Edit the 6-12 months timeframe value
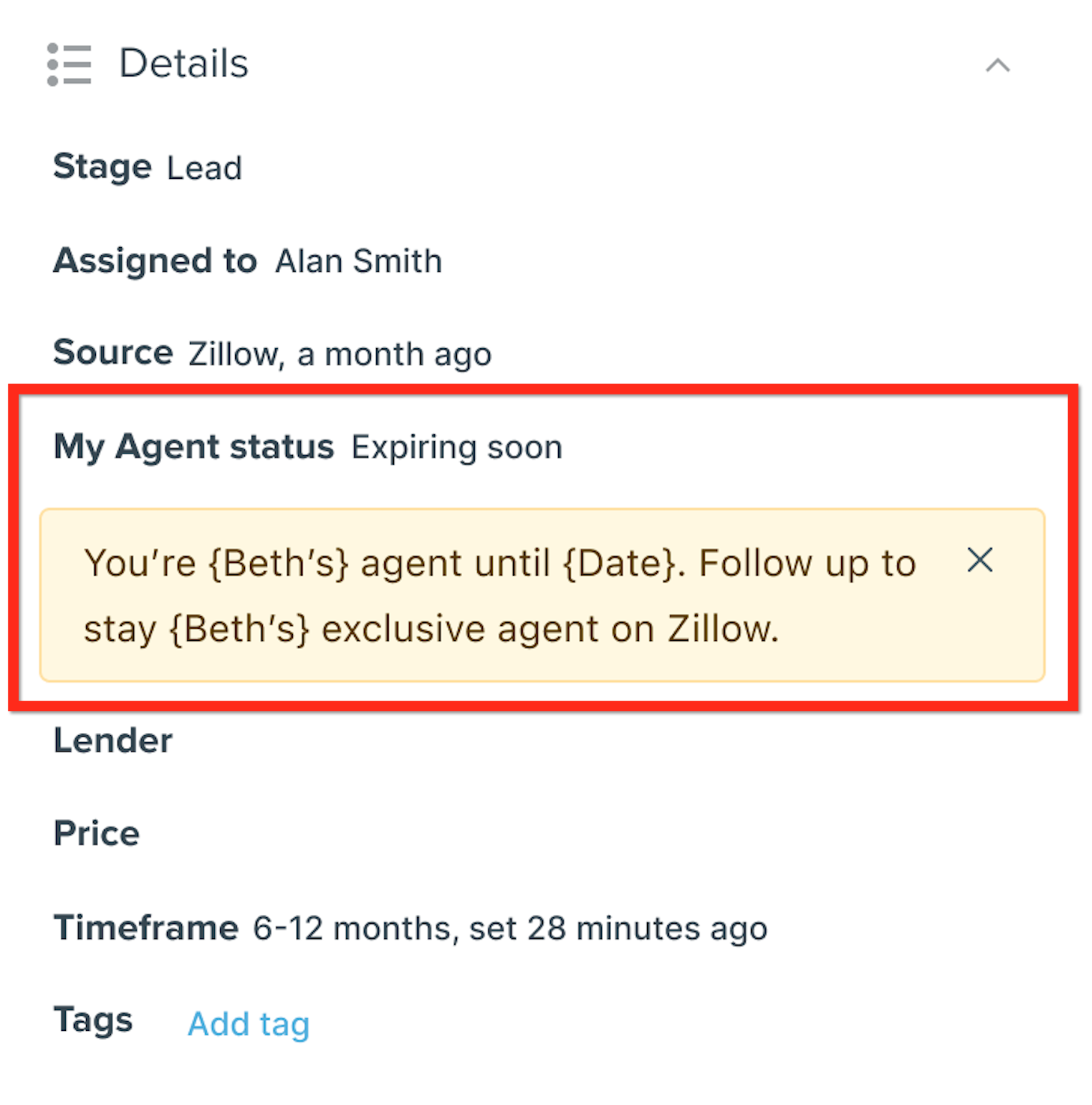1092x1105 pixels. coord(509,929)
